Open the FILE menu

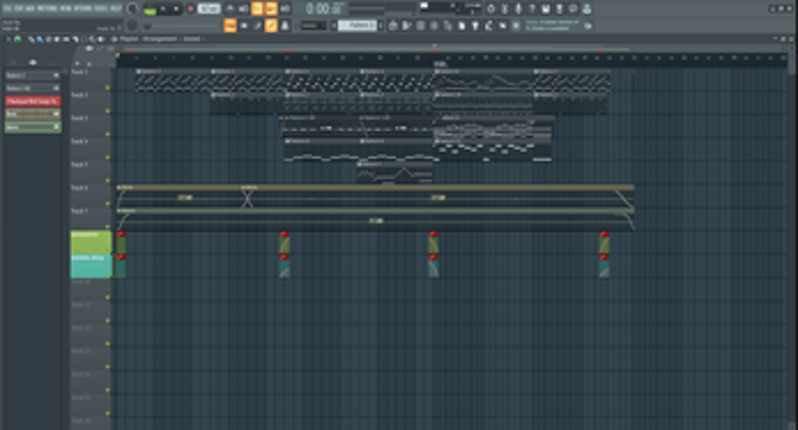8,9
